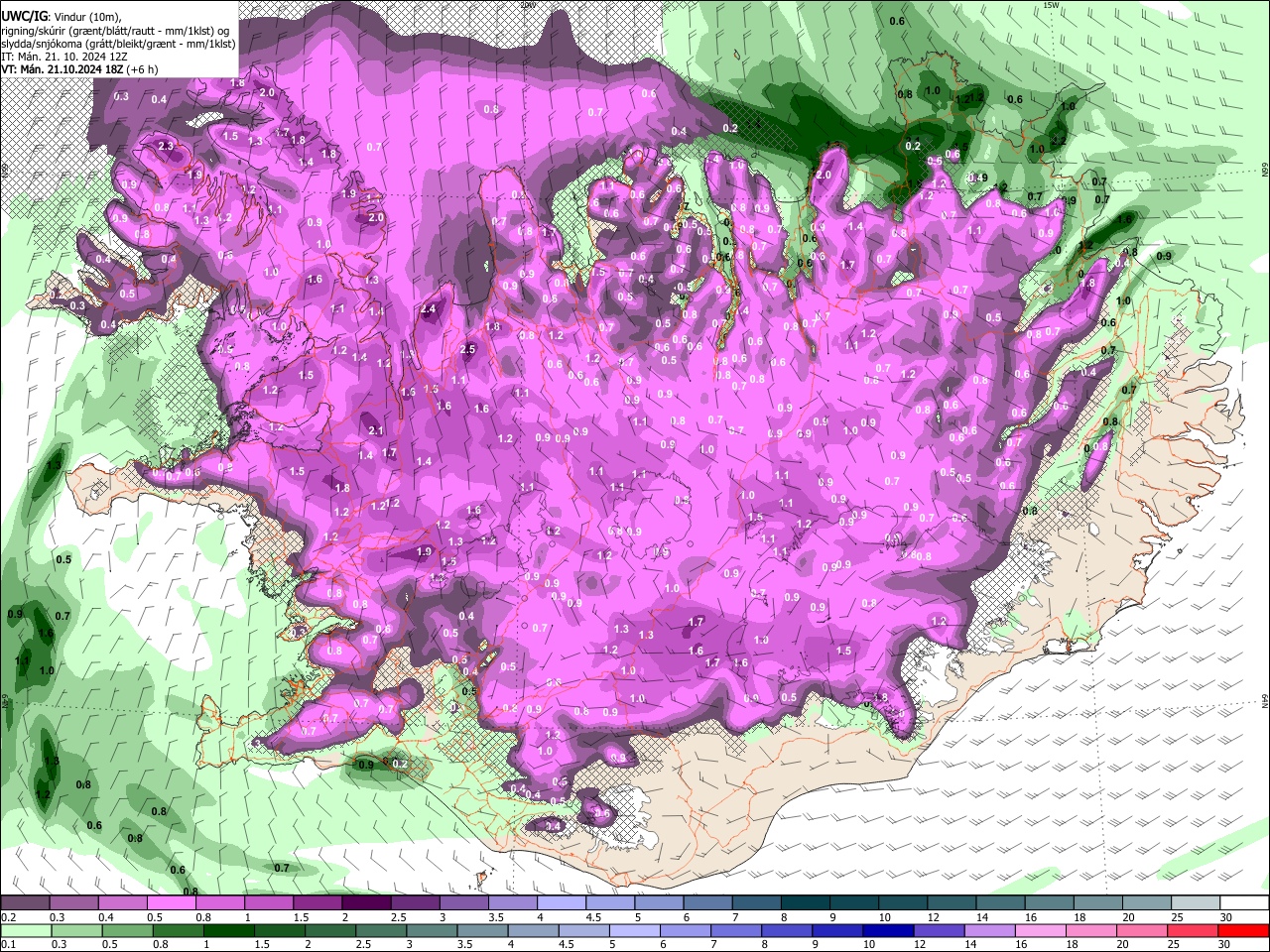Image resolution: width=1270 pixels, height=952 pixels.
Task: Click the bright pink 0.5–0.8 snow legend swatch
Action: click(171, 903)
